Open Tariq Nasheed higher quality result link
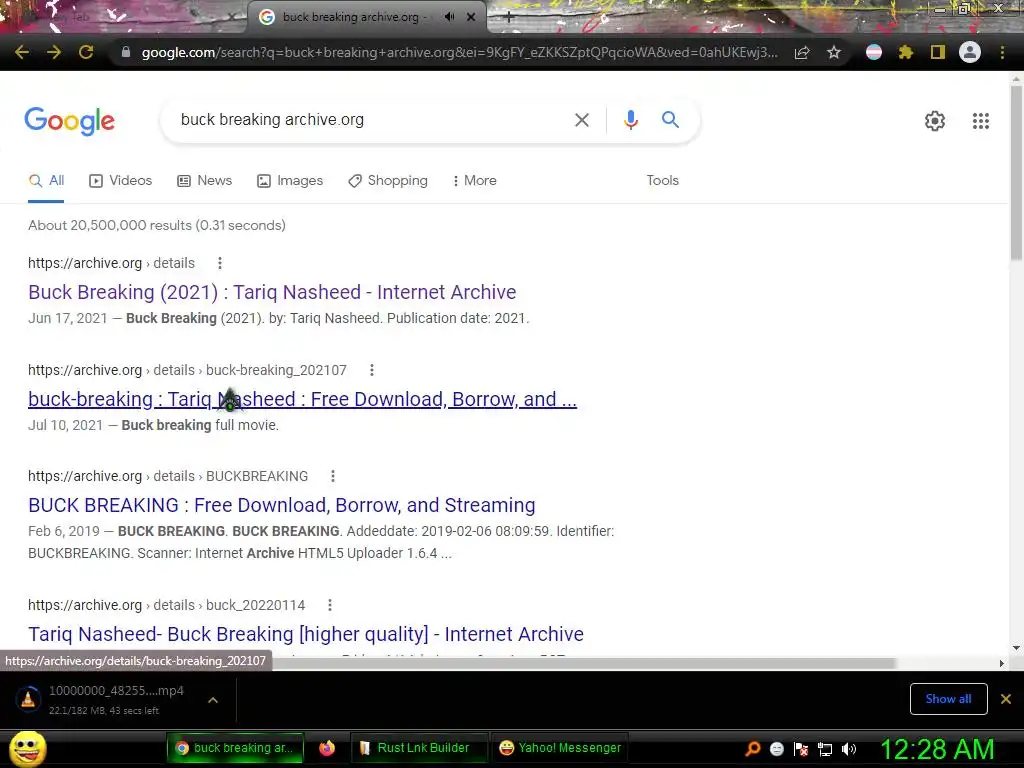 pos(306,634)
